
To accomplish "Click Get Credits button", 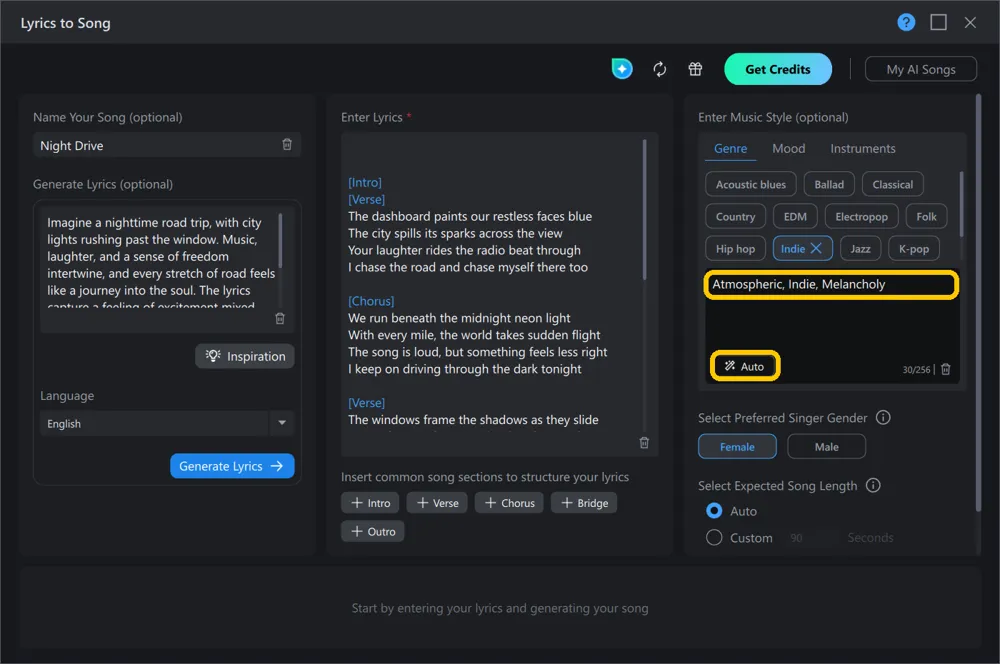I will click(x=777, y=69).
